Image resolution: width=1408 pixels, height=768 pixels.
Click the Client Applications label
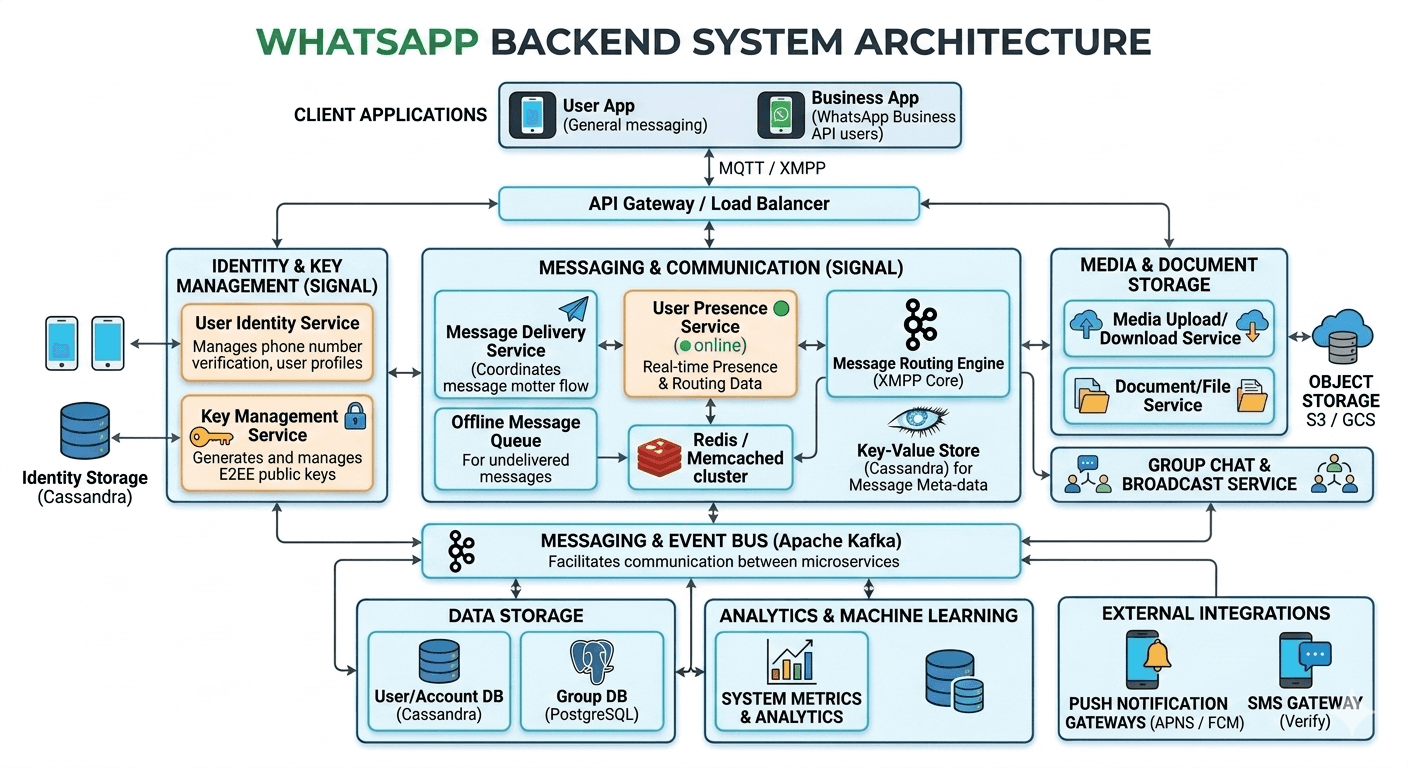tap(391, 115)
